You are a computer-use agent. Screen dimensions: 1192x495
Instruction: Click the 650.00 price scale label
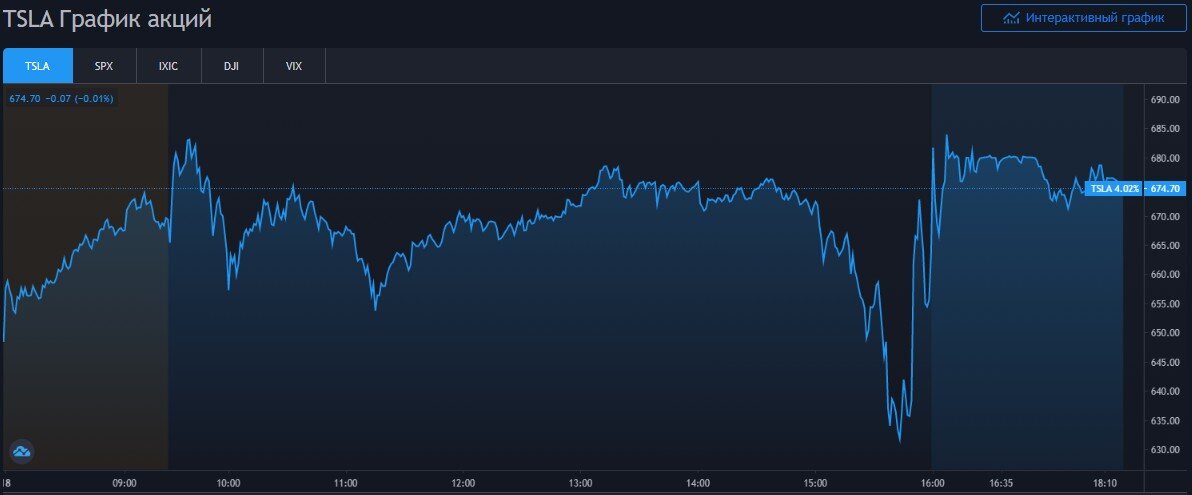[x=1166, y=333]
